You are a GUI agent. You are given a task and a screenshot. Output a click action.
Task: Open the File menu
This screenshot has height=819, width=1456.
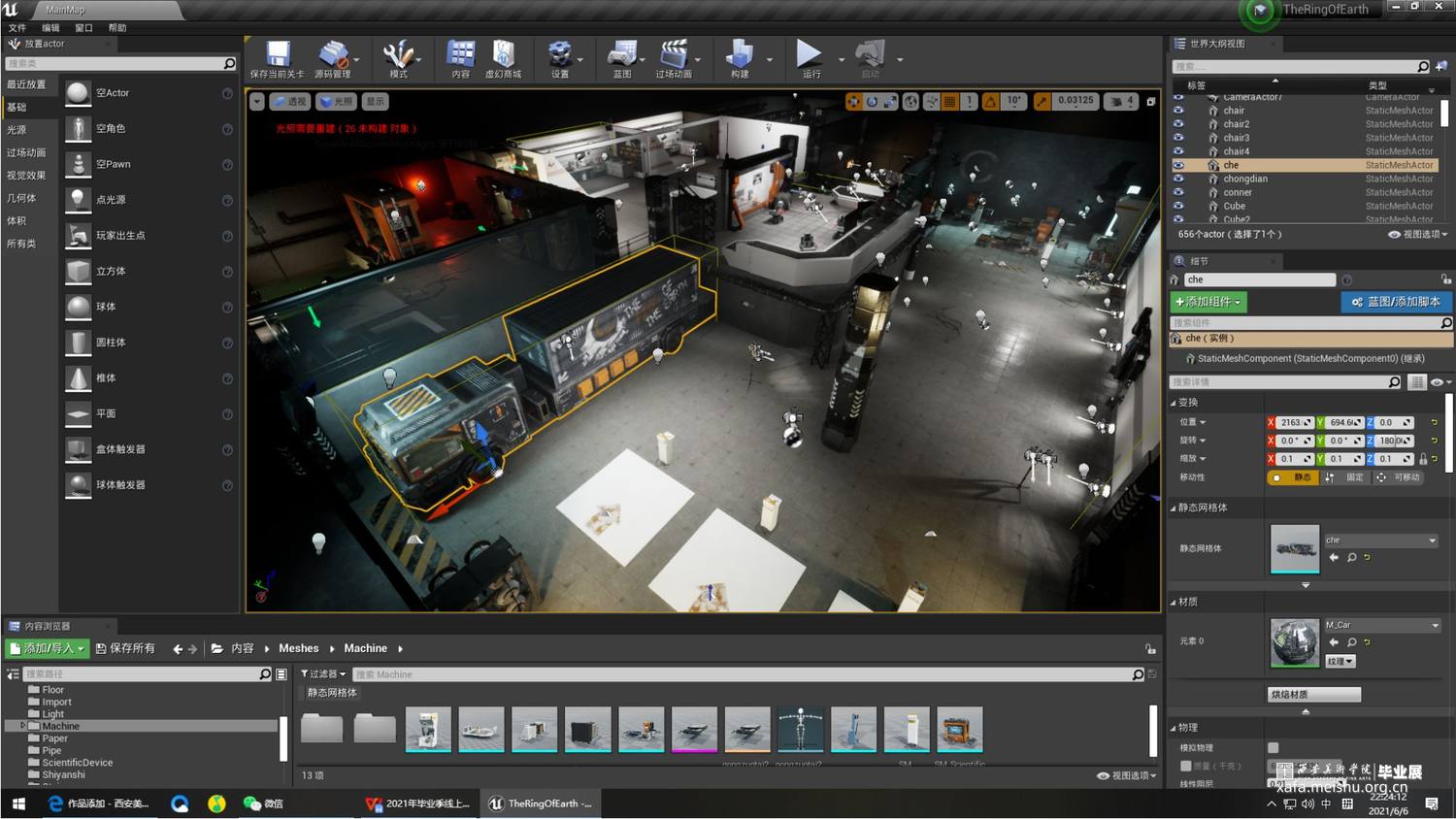pos(17,28)
